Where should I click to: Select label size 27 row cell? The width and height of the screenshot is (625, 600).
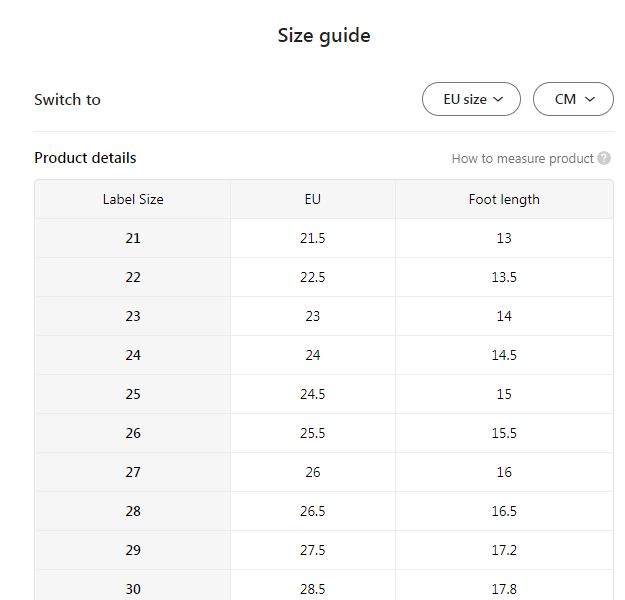tap(133, 472)
